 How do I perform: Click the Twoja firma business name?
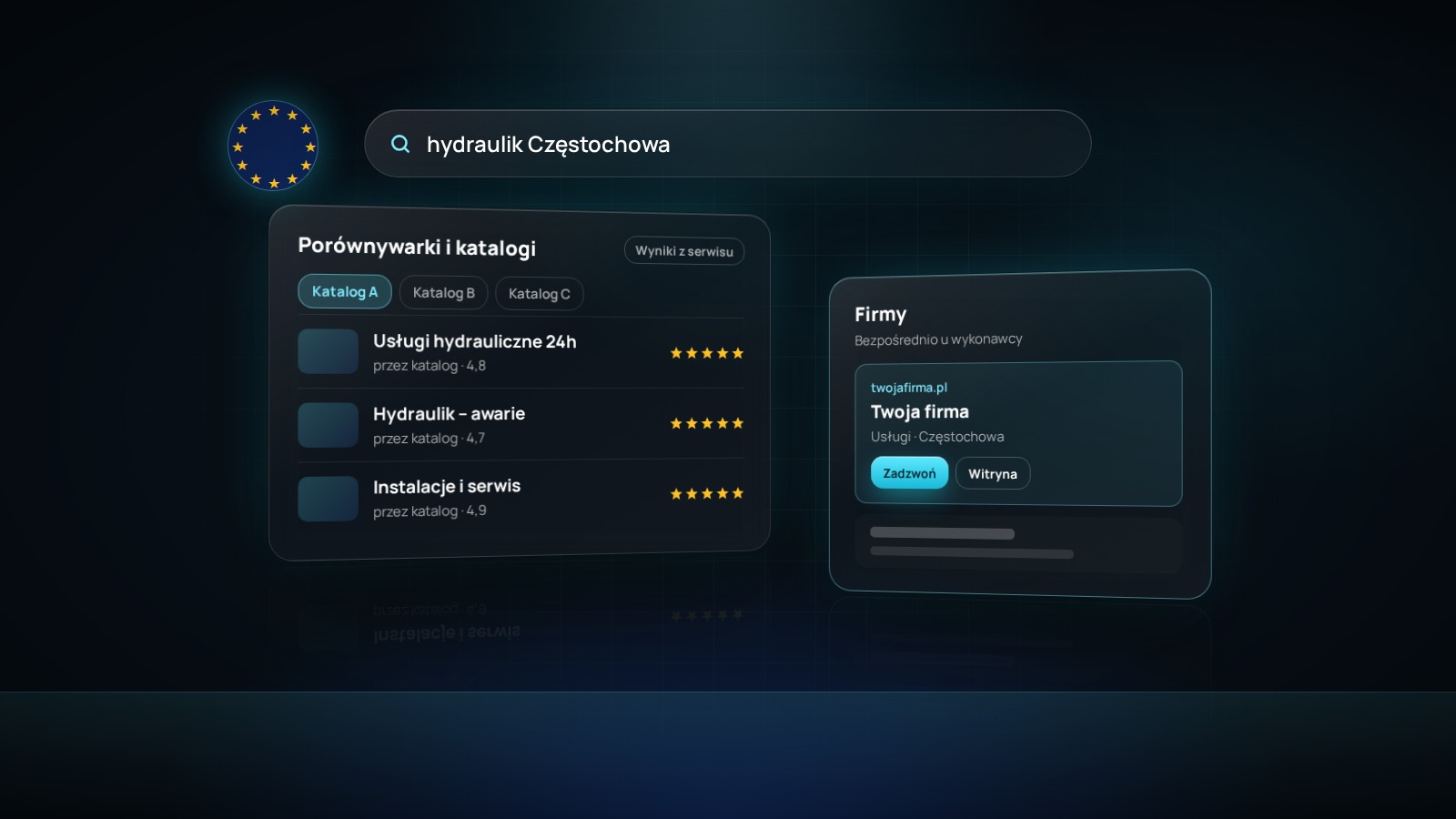click(920, 411)
